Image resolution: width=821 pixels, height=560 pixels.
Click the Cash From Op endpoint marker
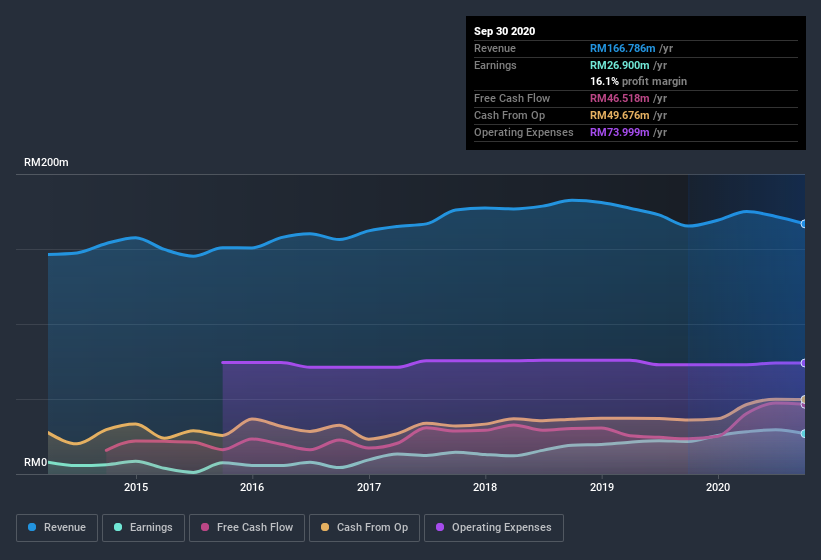[804, 399]
